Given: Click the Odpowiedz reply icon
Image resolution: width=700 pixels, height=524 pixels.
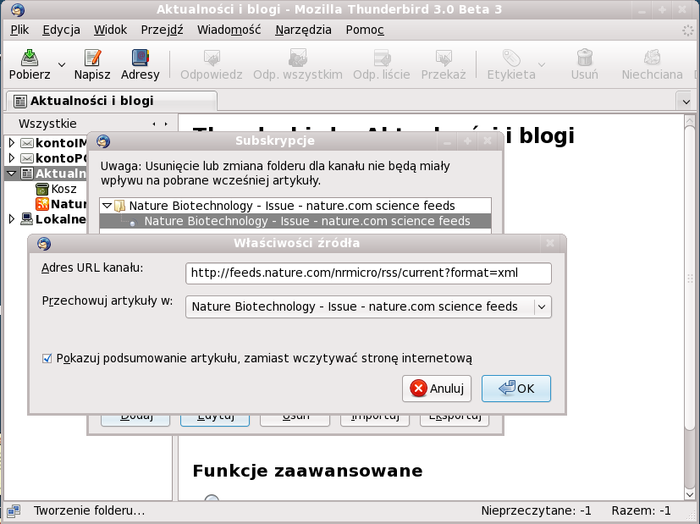Looking at the screenshot, I should pyautogui.click(x=211, y=58).
